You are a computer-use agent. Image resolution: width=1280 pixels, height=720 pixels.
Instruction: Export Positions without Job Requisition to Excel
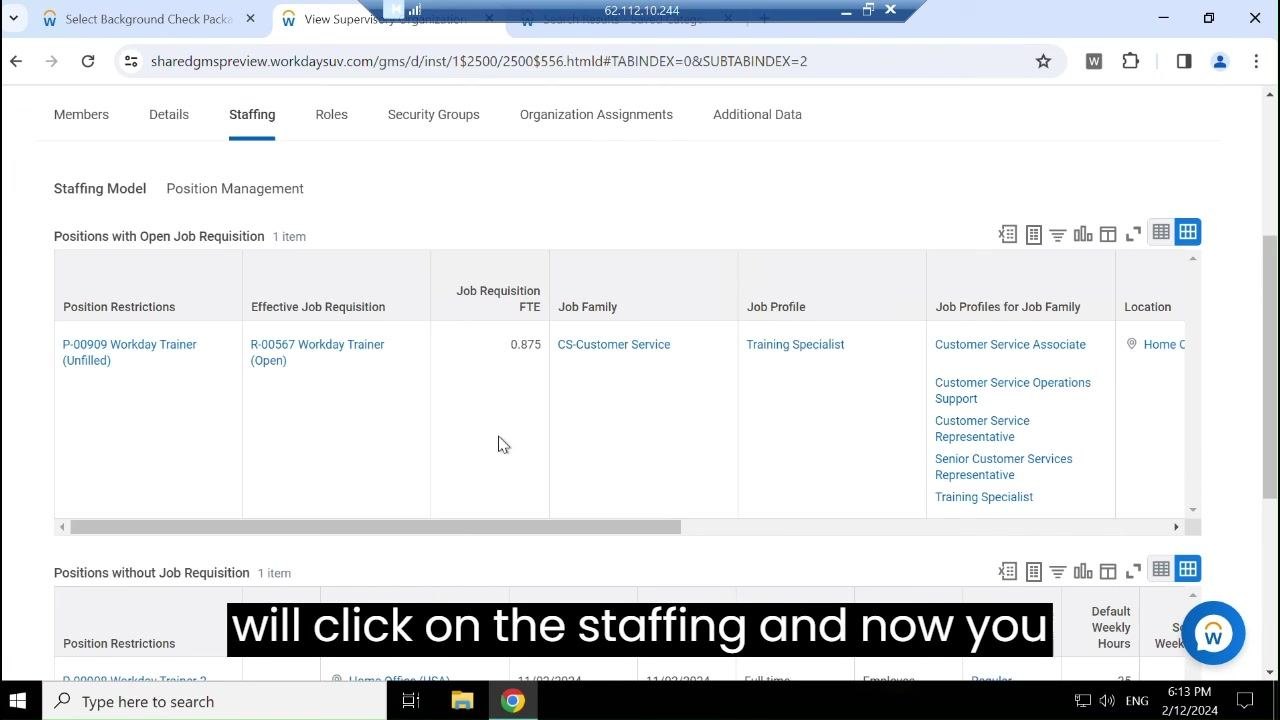click(1007, 572)
